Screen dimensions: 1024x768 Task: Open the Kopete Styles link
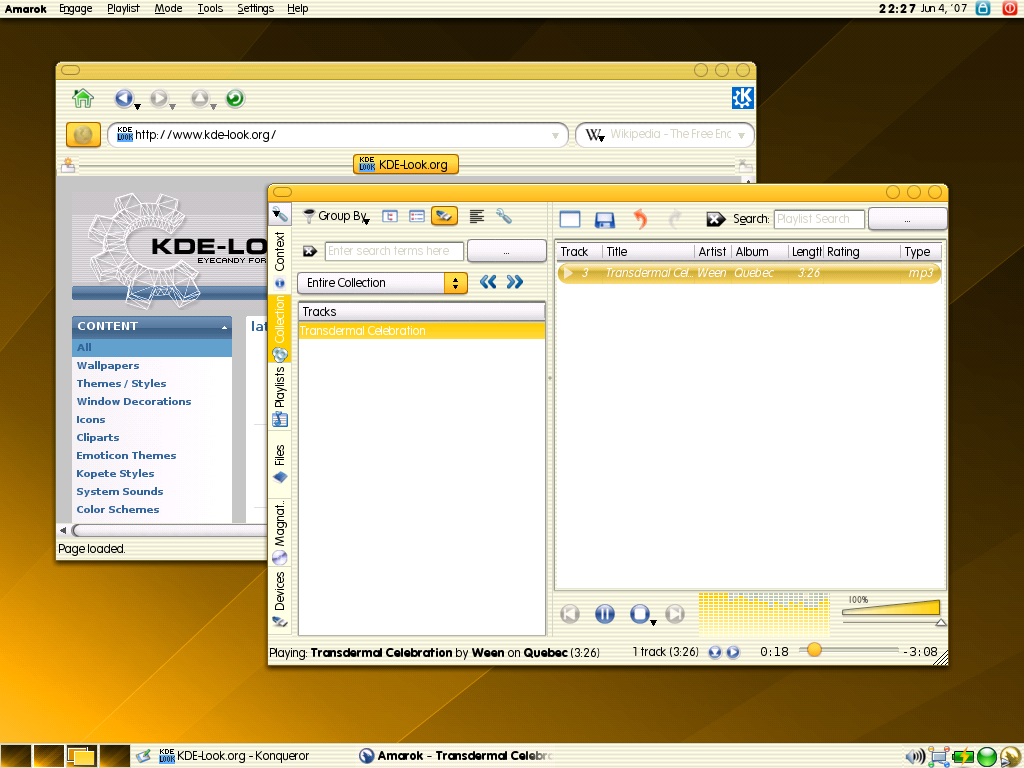coord(116,473)
